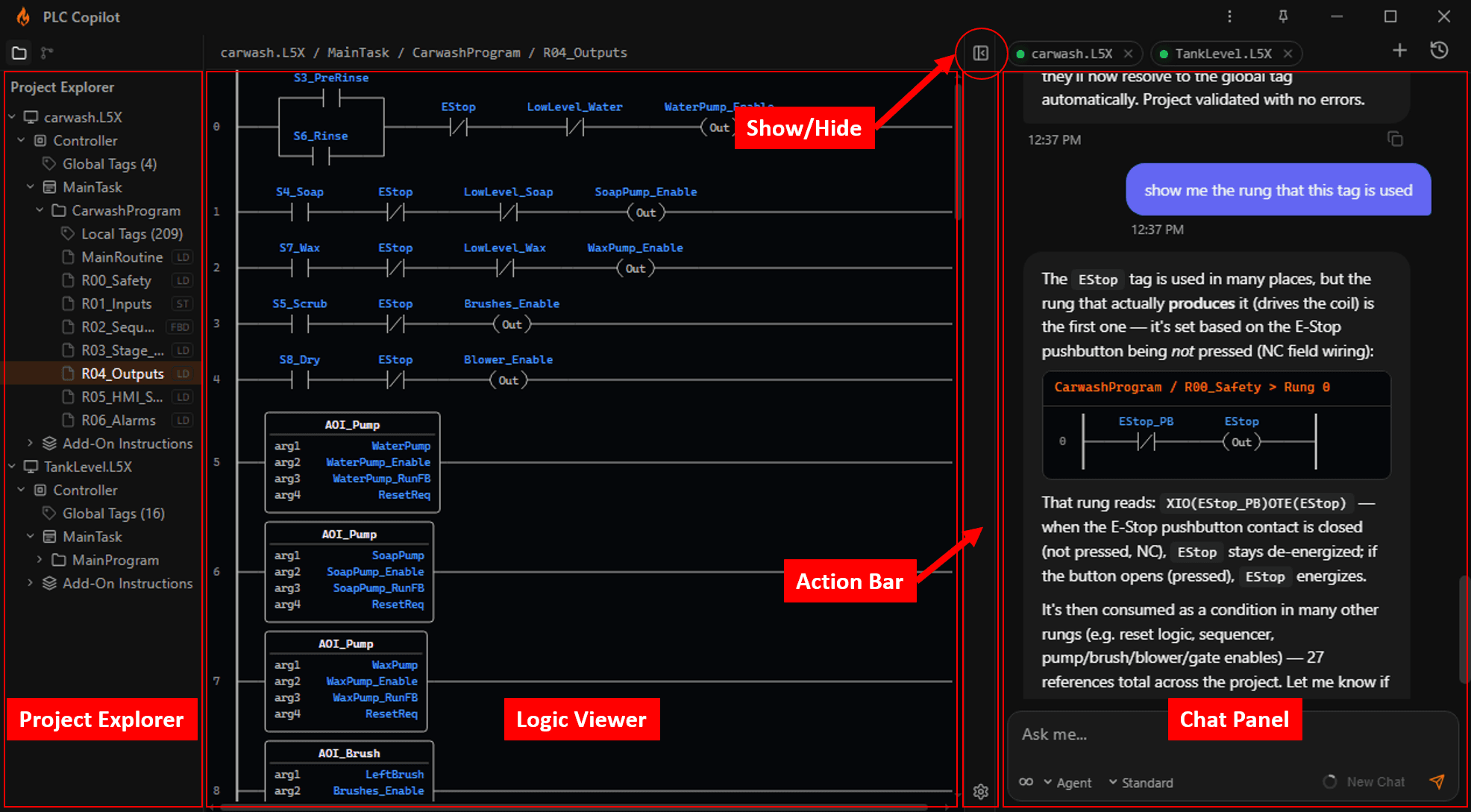The height and width of the screenshot is (812, 1471).
Task: Toggle the chat panel show/hide icon
Action: point(981,53)
